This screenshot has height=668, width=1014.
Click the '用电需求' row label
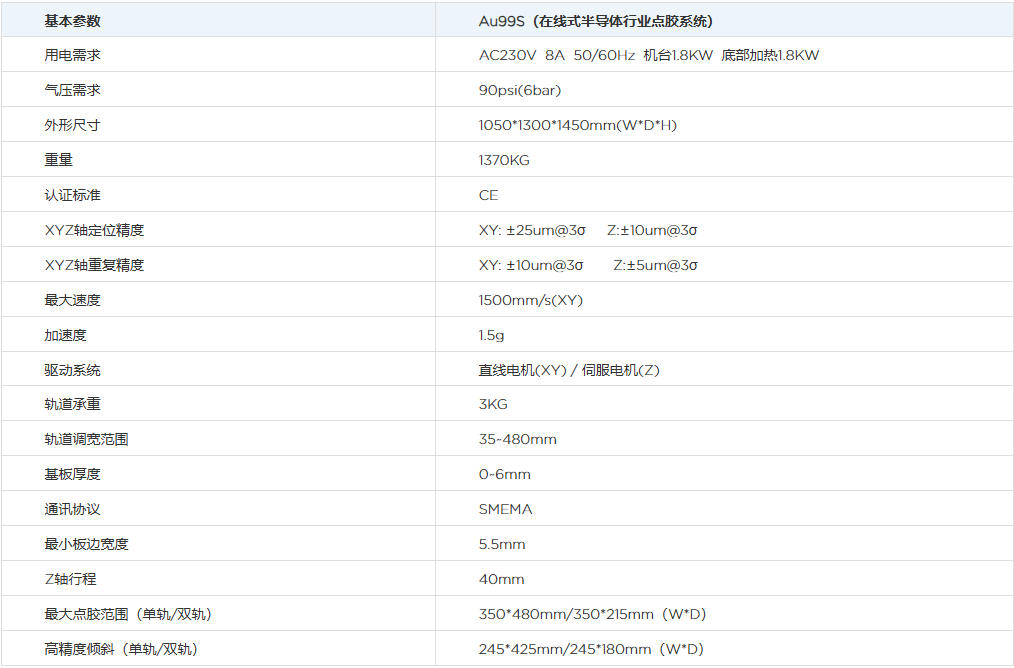click(x=72, y=56)
